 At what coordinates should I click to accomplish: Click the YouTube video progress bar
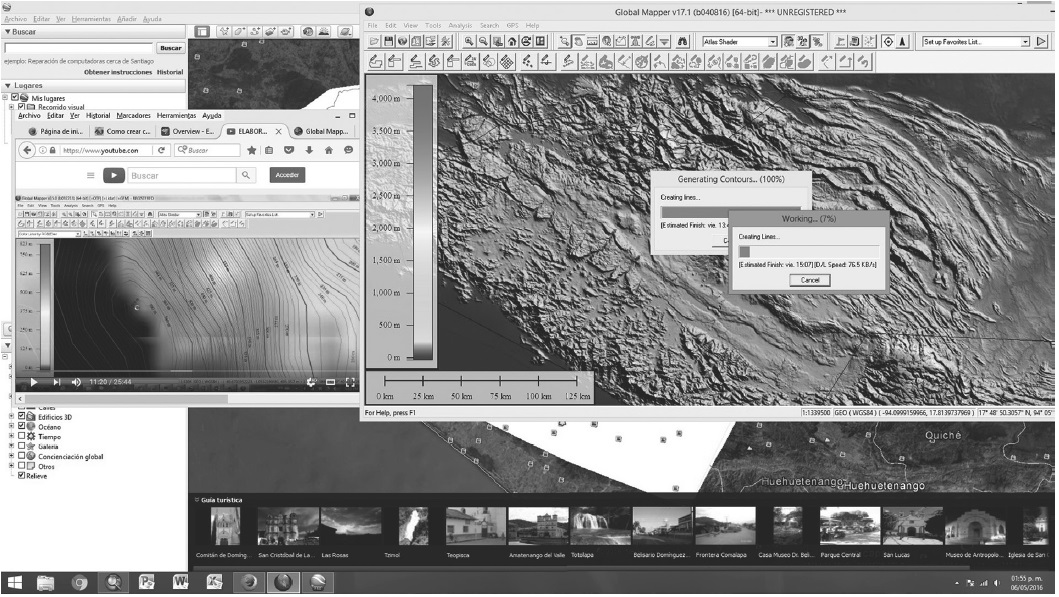[x=150, y=372]
